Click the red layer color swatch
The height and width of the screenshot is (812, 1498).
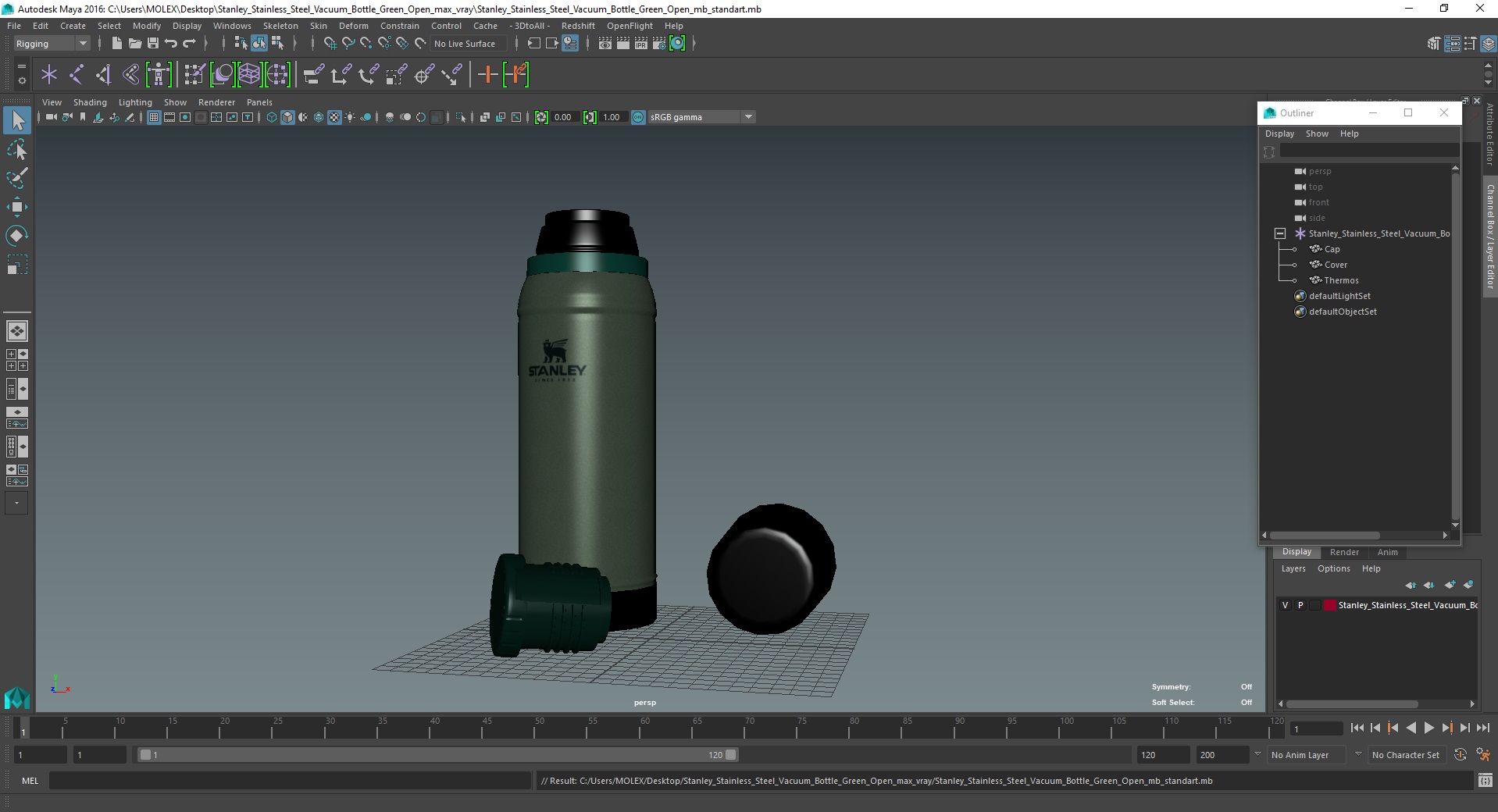[x=1329, y=605]
